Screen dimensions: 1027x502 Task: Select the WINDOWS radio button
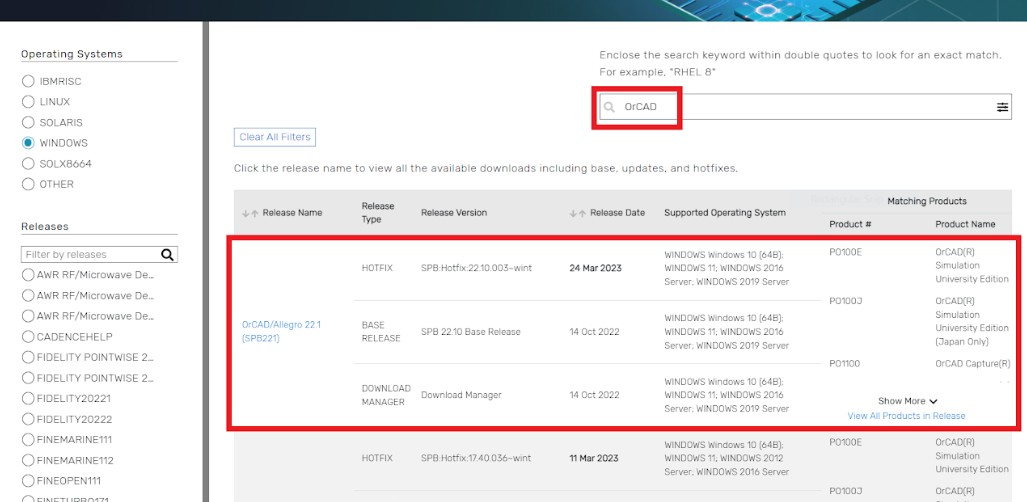pos(28,143)
